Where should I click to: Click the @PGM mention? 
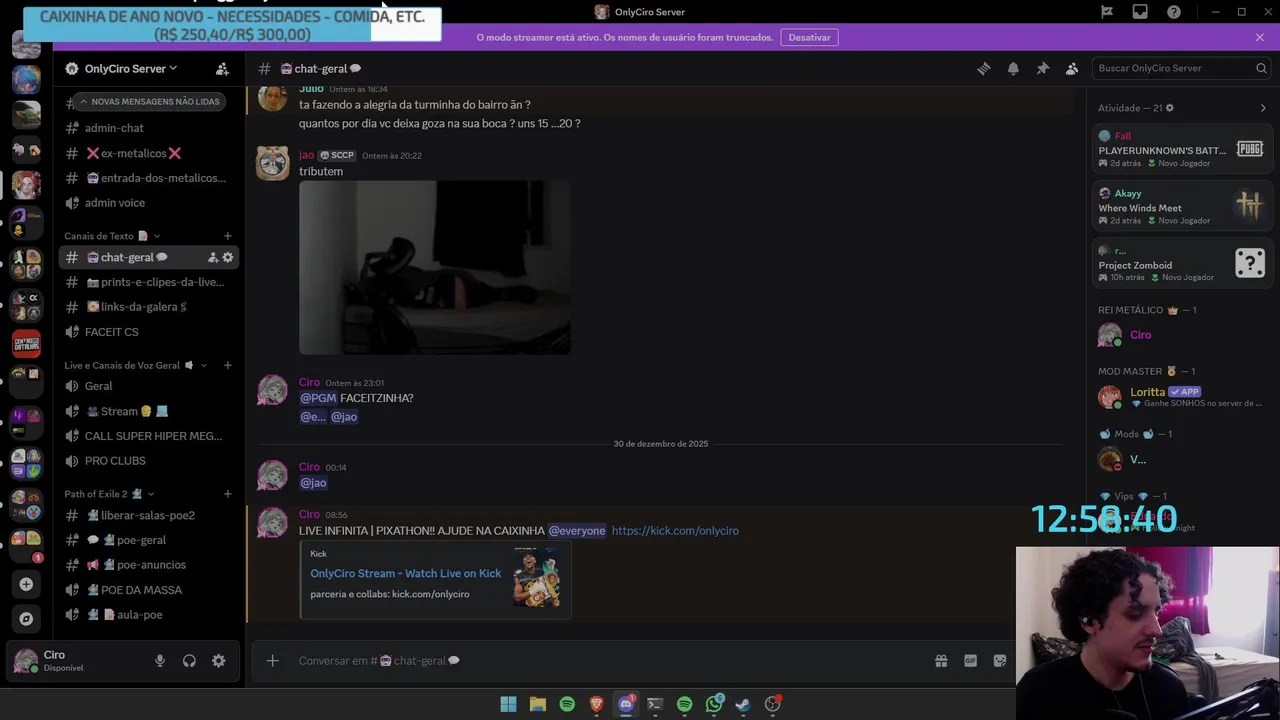pos(318,398)
